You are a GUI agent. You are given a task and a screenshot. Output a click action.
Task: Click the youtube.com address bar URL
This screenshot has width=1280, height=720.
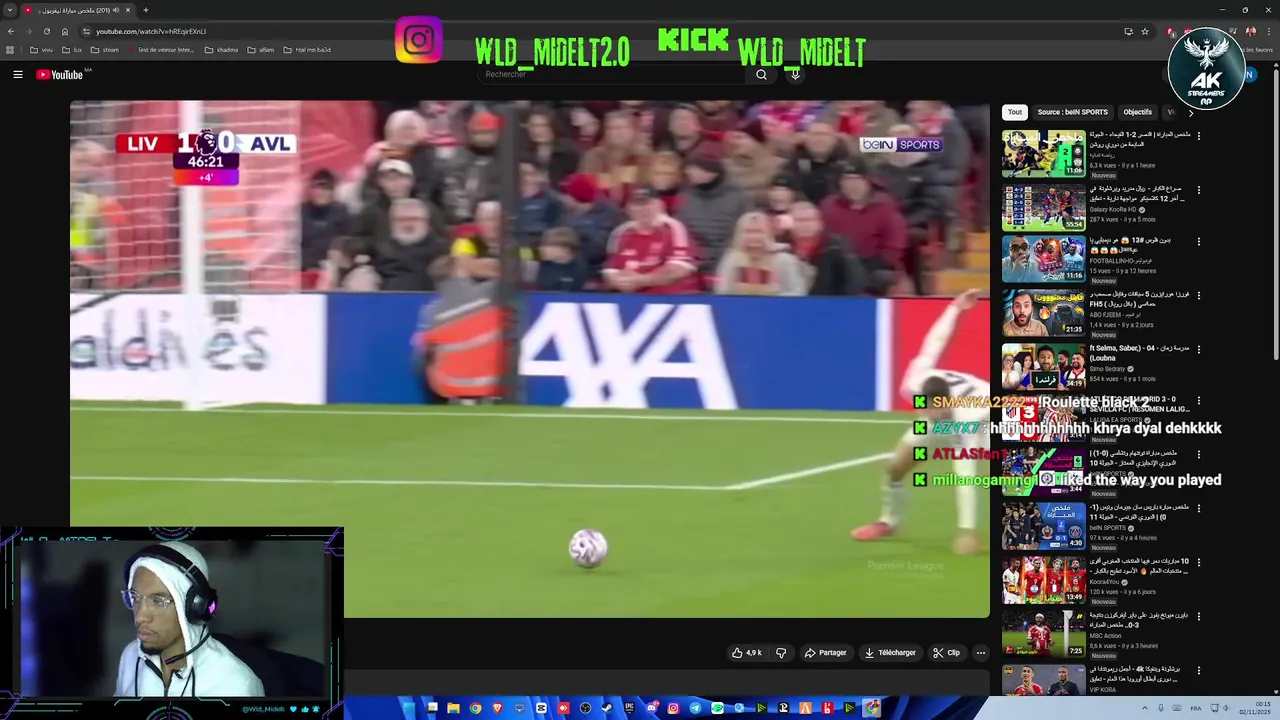point(151,31)
